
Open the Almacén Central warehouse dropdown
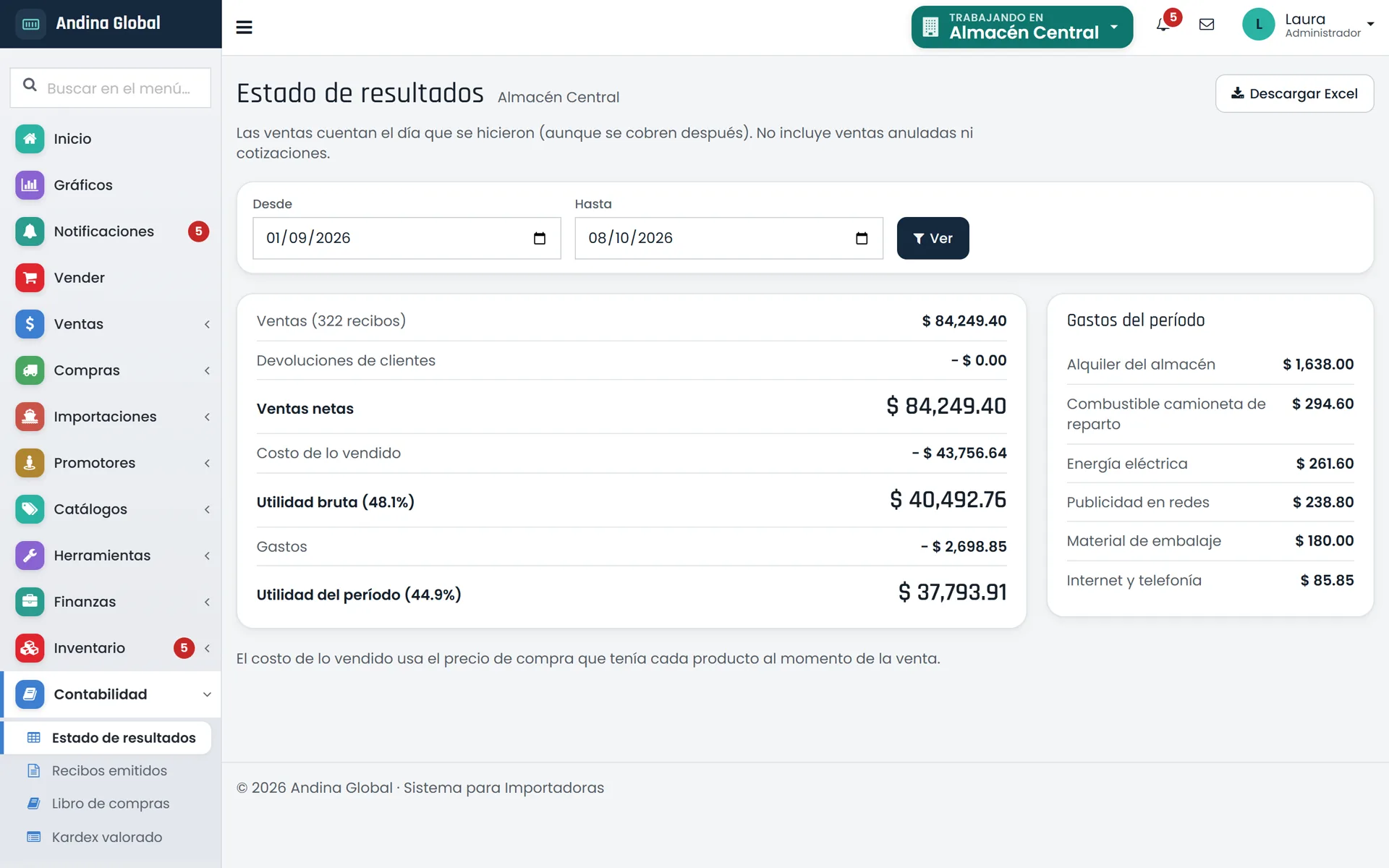tap(1021, 27)
